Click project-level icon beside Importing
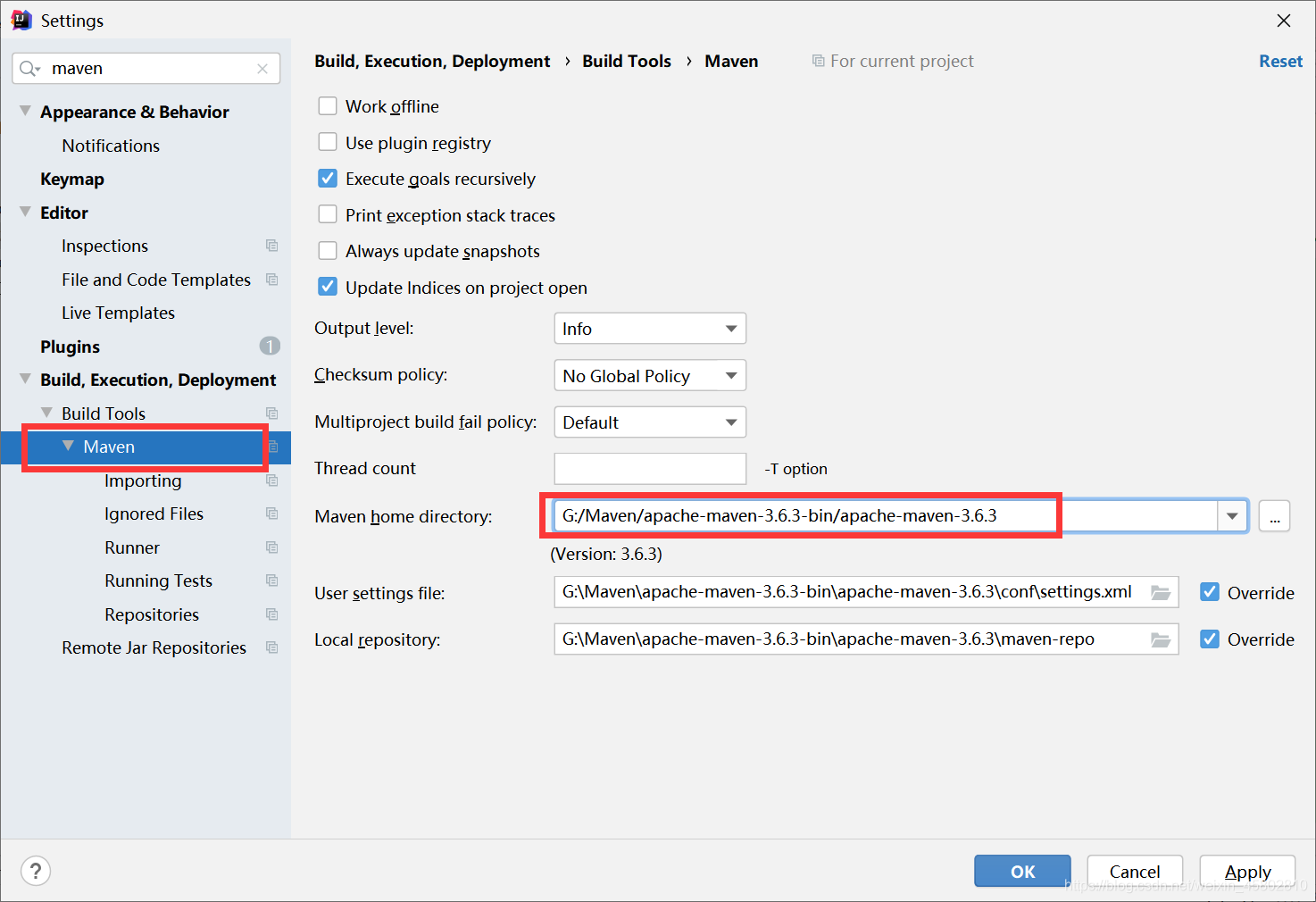 [x=272, y=480]
